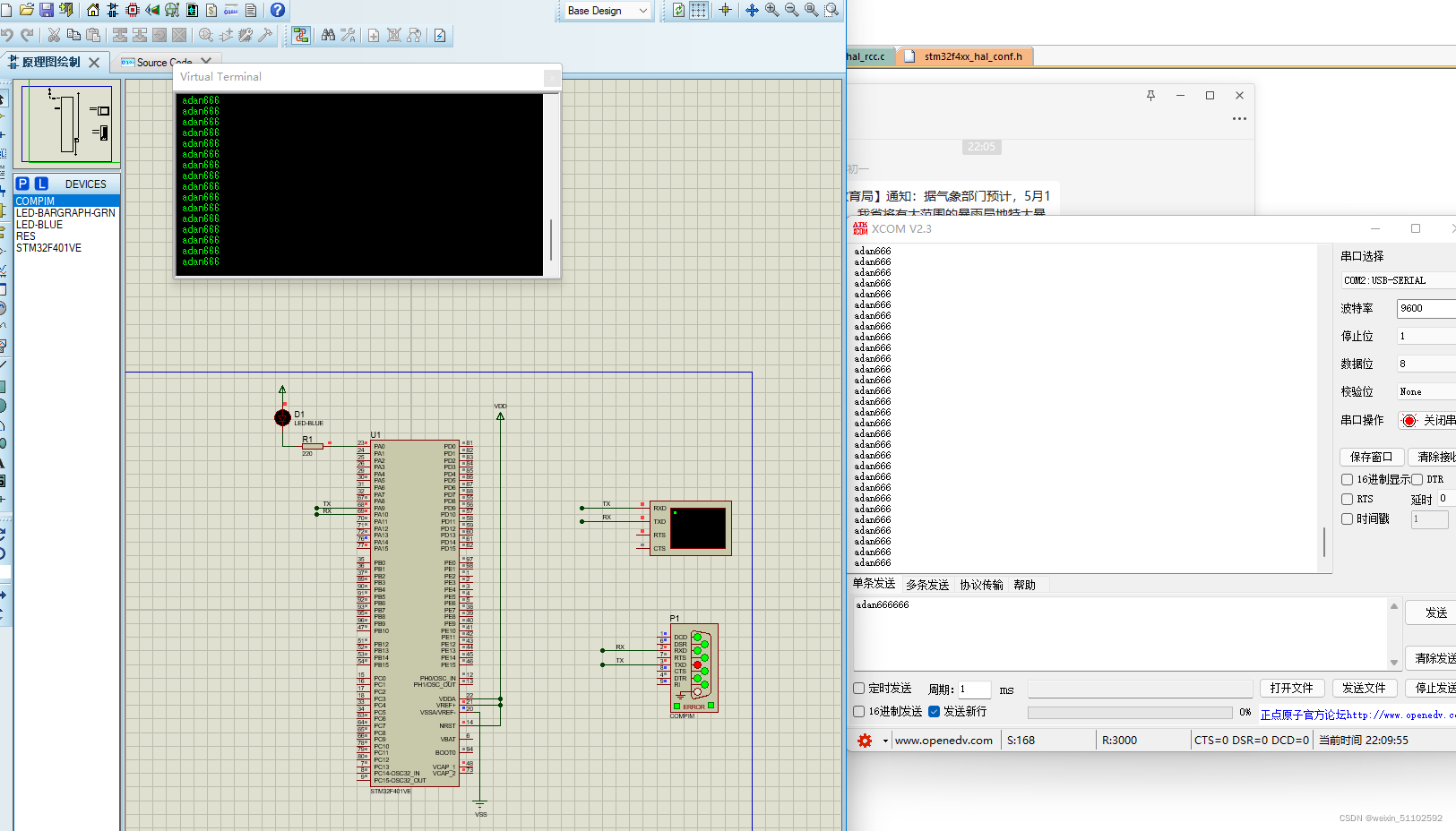Switch to the Source Code tab
This screenshot has height=831, width=1456.
click(x=164, y=62)
